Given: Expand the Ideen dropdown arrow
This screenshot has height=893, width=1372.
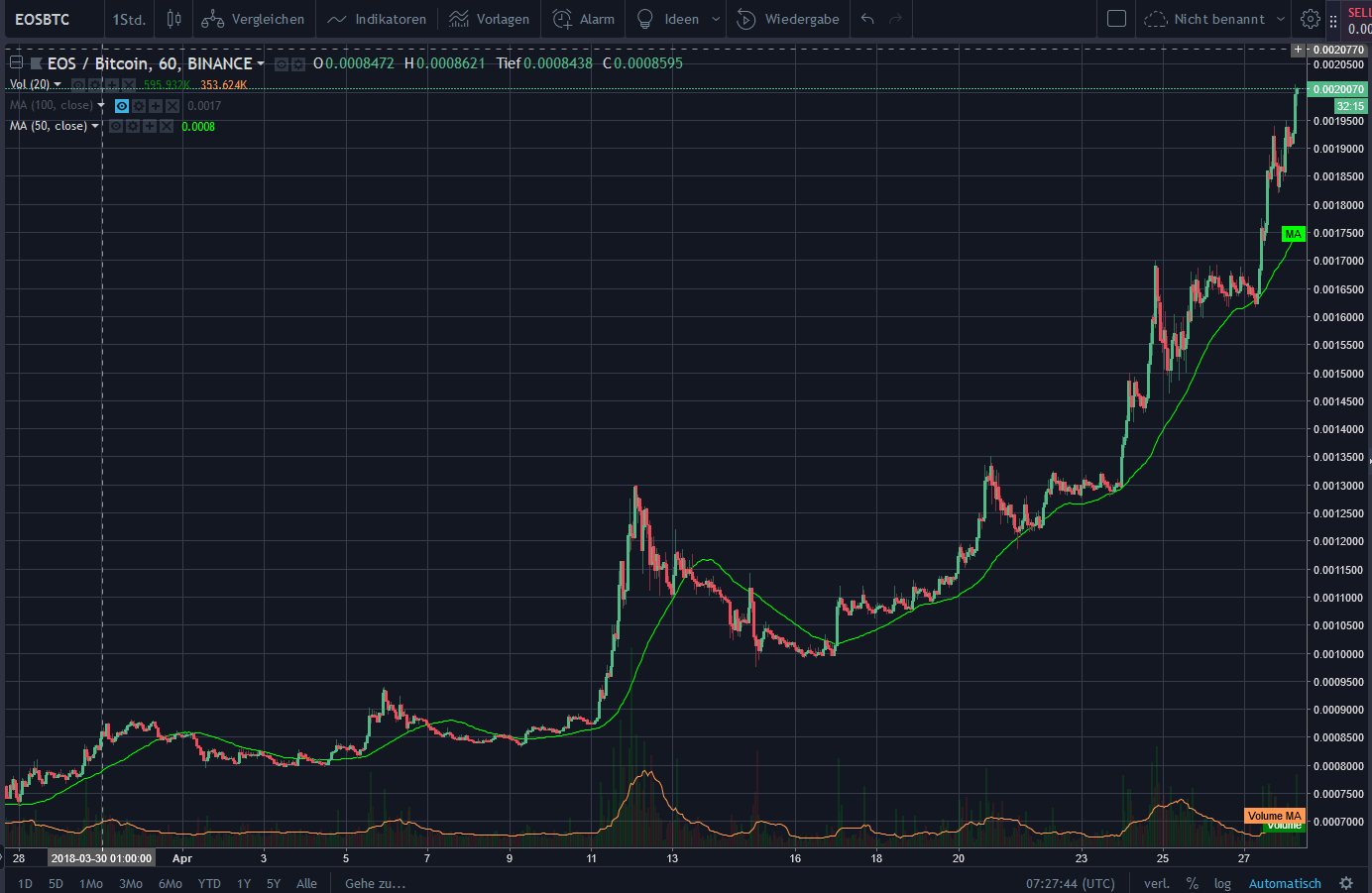Looking at the screenshot, I should [x=716, y=19].
